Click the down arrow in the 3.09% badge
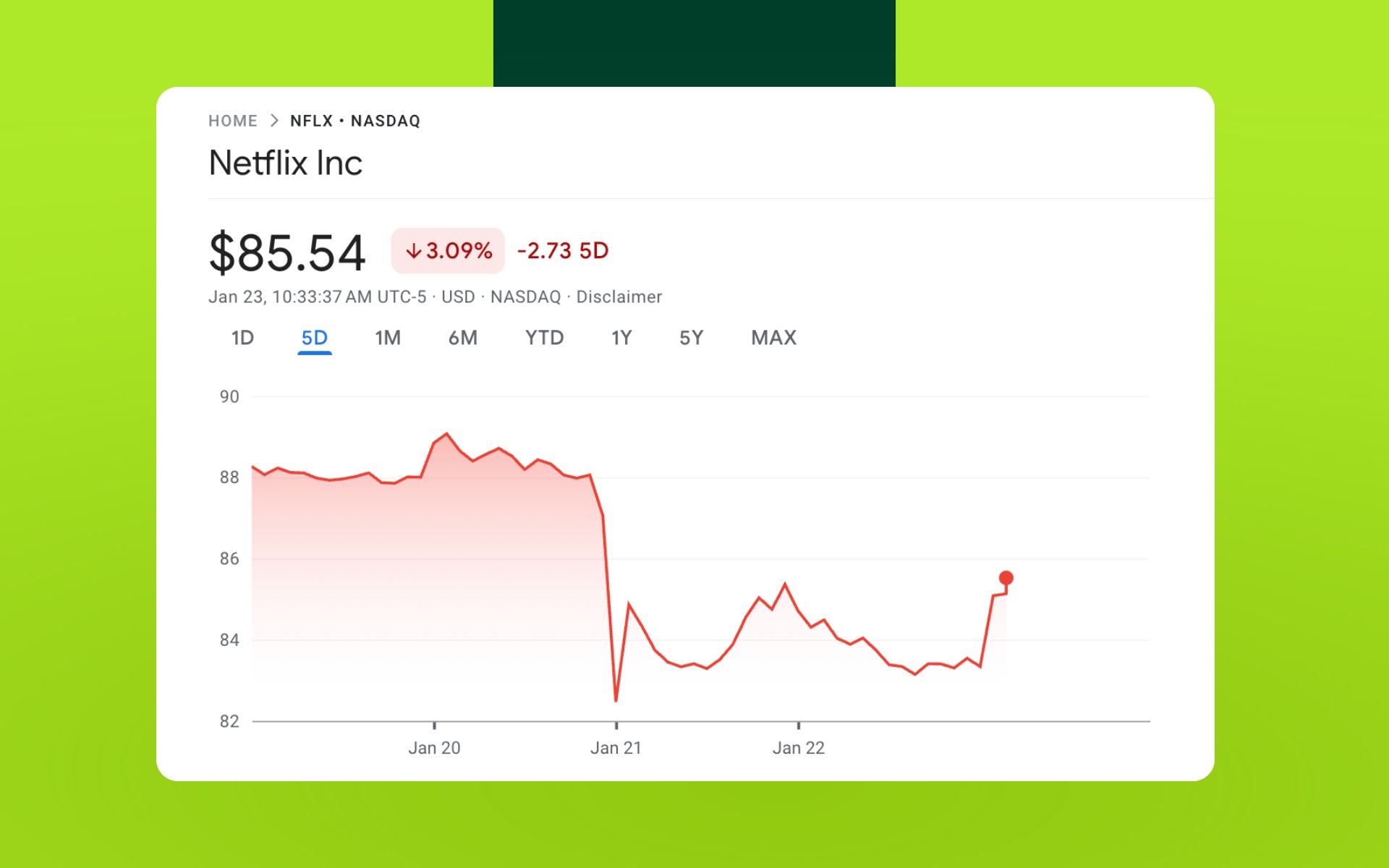Image resolution: width=1389 pixels, height=868 pixels. click(x=413, y=251)
